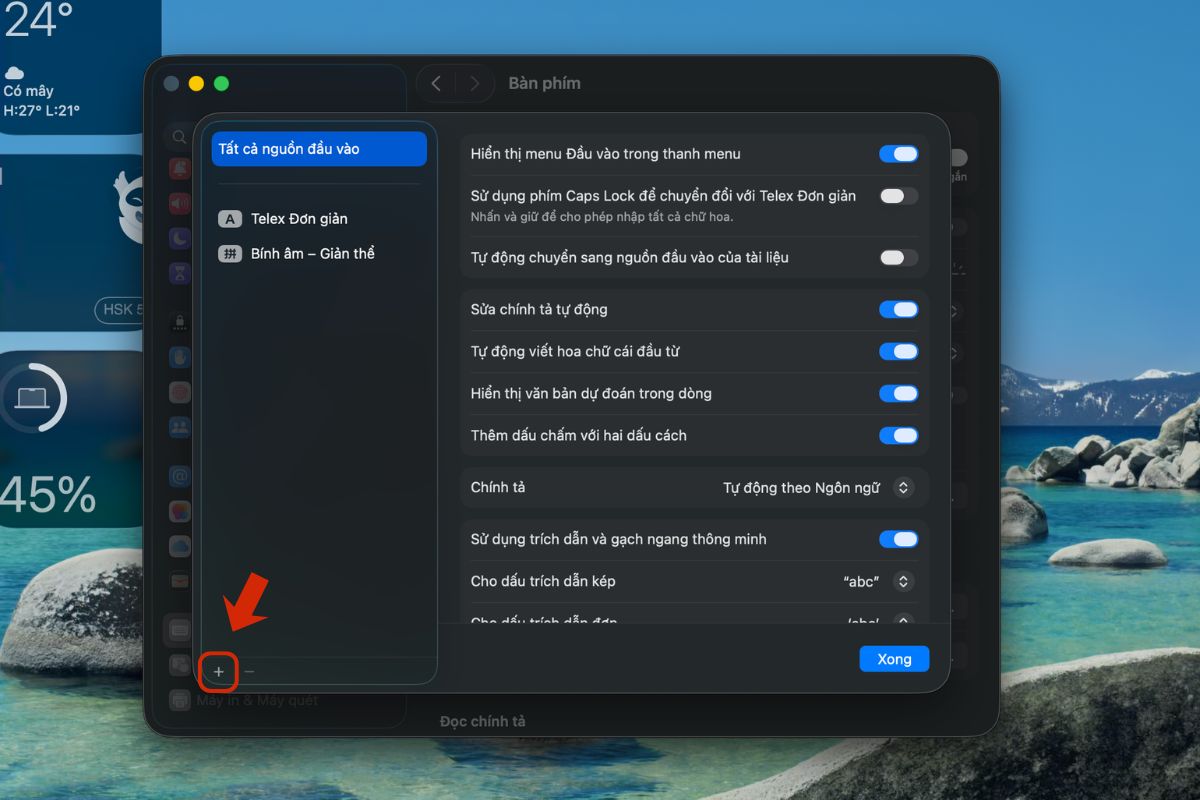Disable Hiển thị văn bản dự đoán trong dòng
1200x800 pixels.
898,394
